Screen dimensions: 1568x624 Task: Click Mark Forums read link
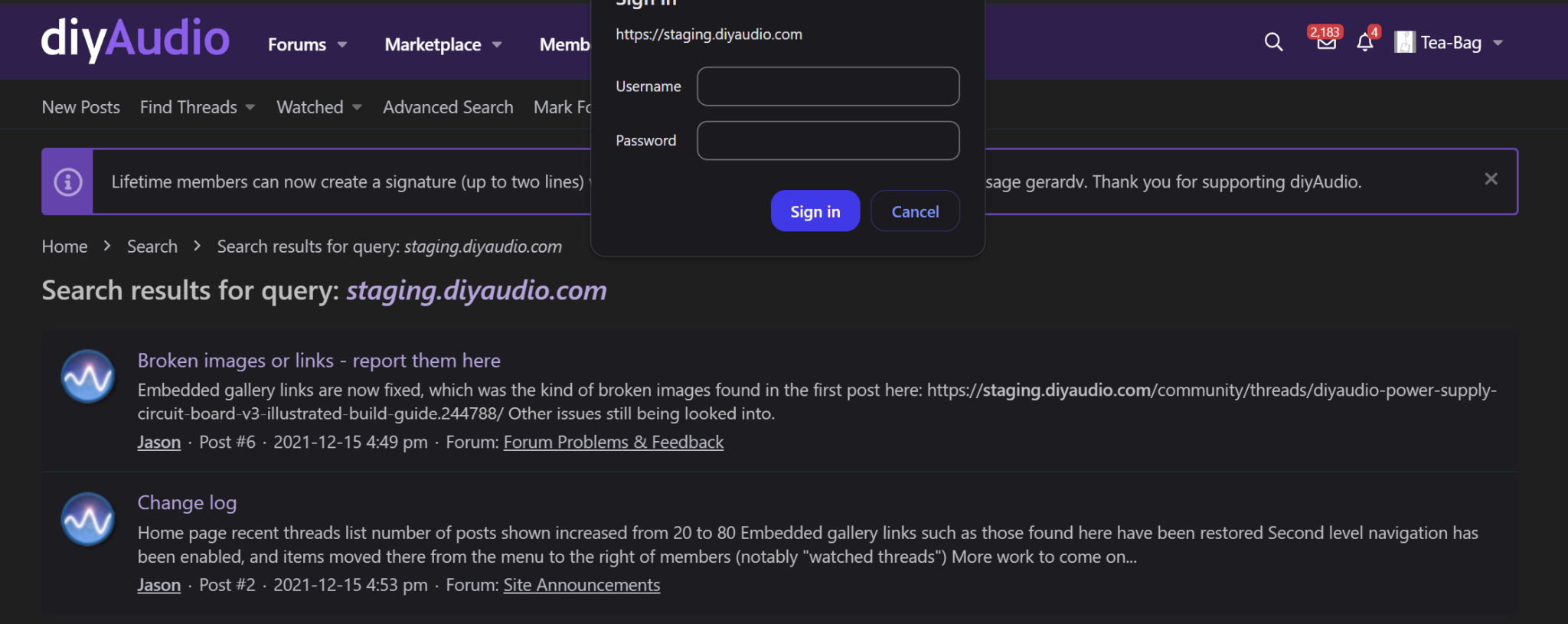563,107
